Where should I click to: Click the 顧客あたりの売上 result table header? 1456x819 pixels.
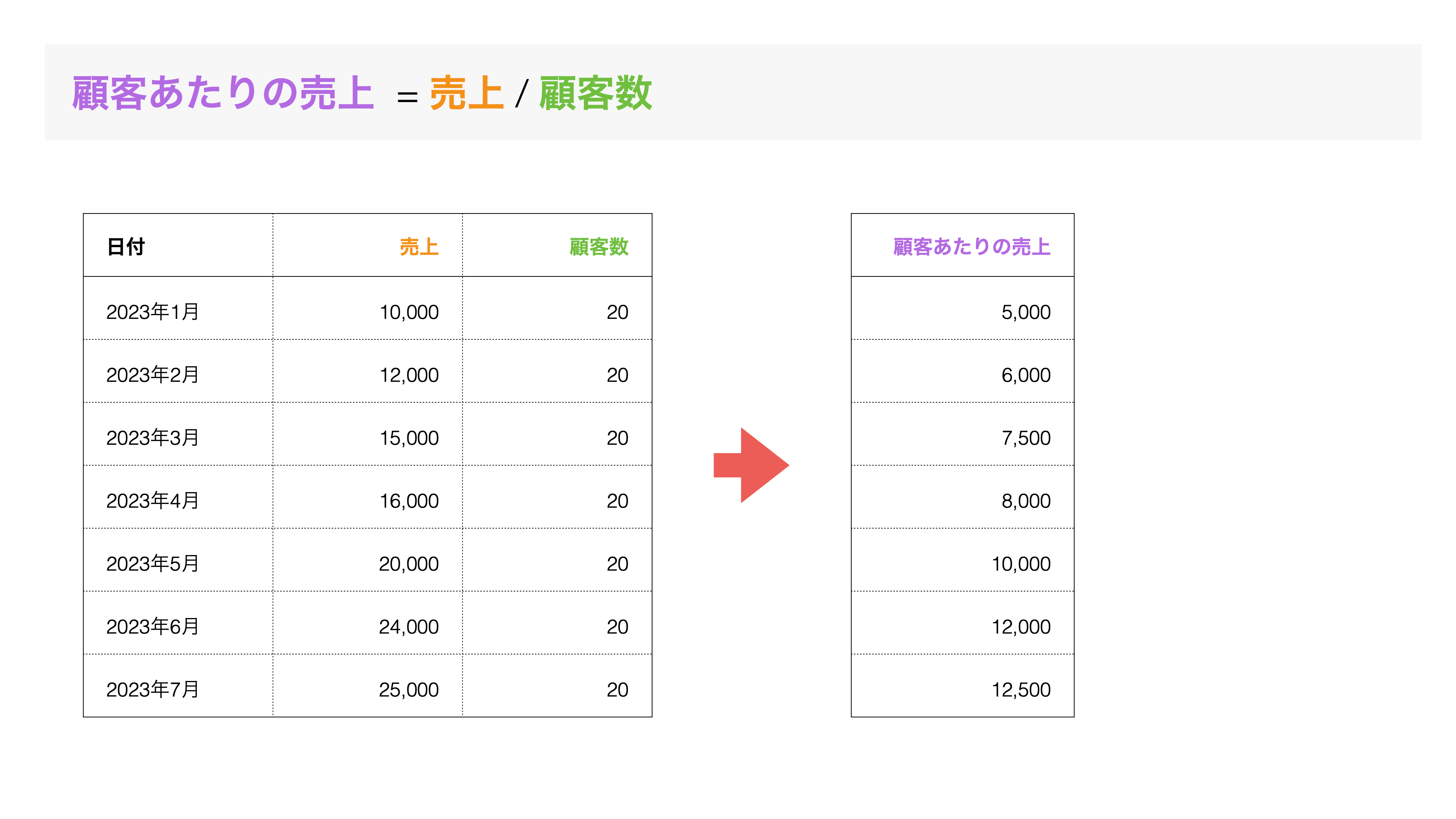pos(963,245)
